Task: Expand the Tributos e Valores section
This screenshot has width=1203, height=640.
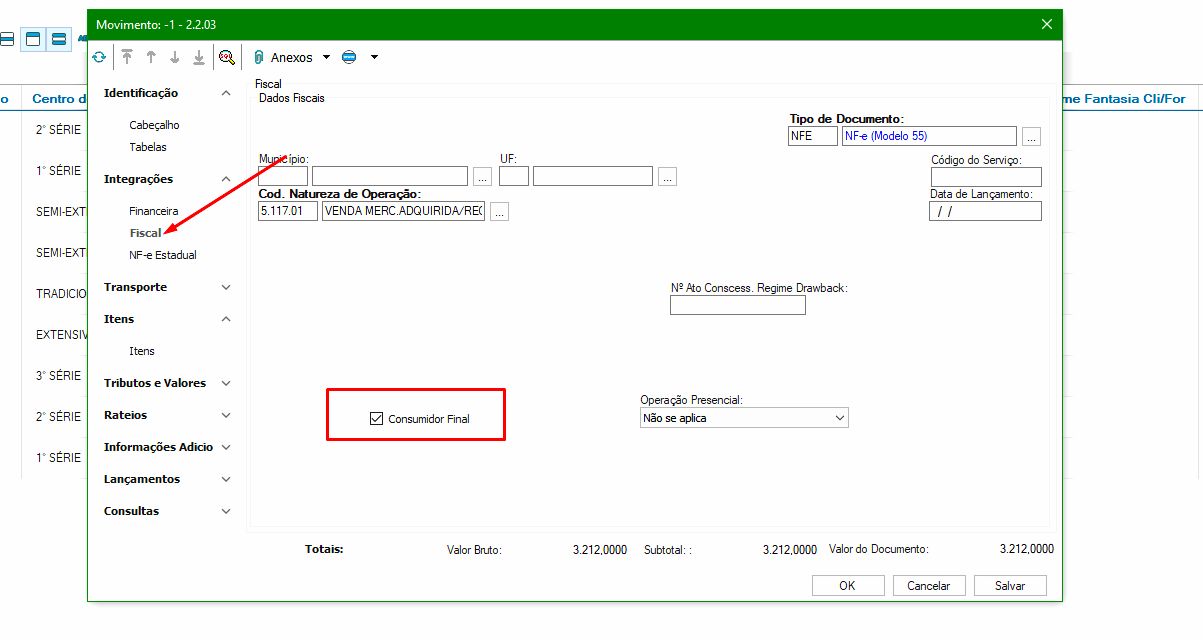Action: (x=226, y=383)
